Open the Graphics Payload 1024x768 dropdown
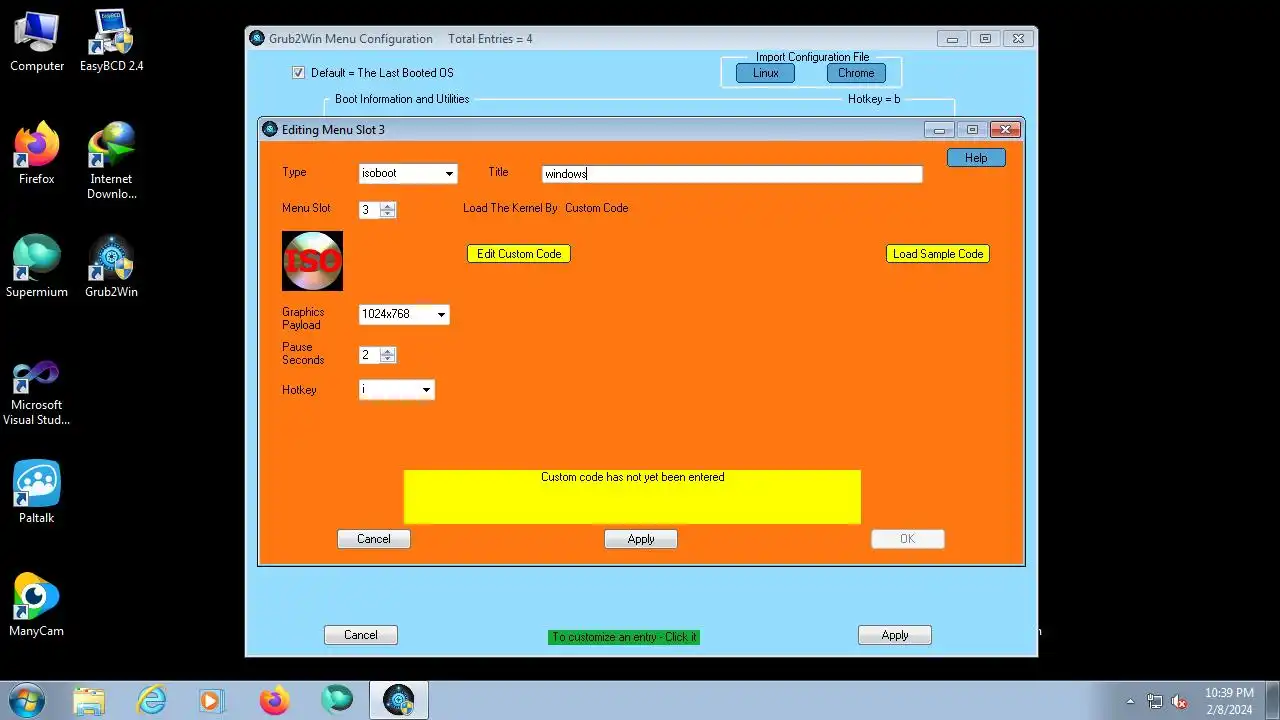This screenshot has width=1280, height=720. [x=404, y=314]
